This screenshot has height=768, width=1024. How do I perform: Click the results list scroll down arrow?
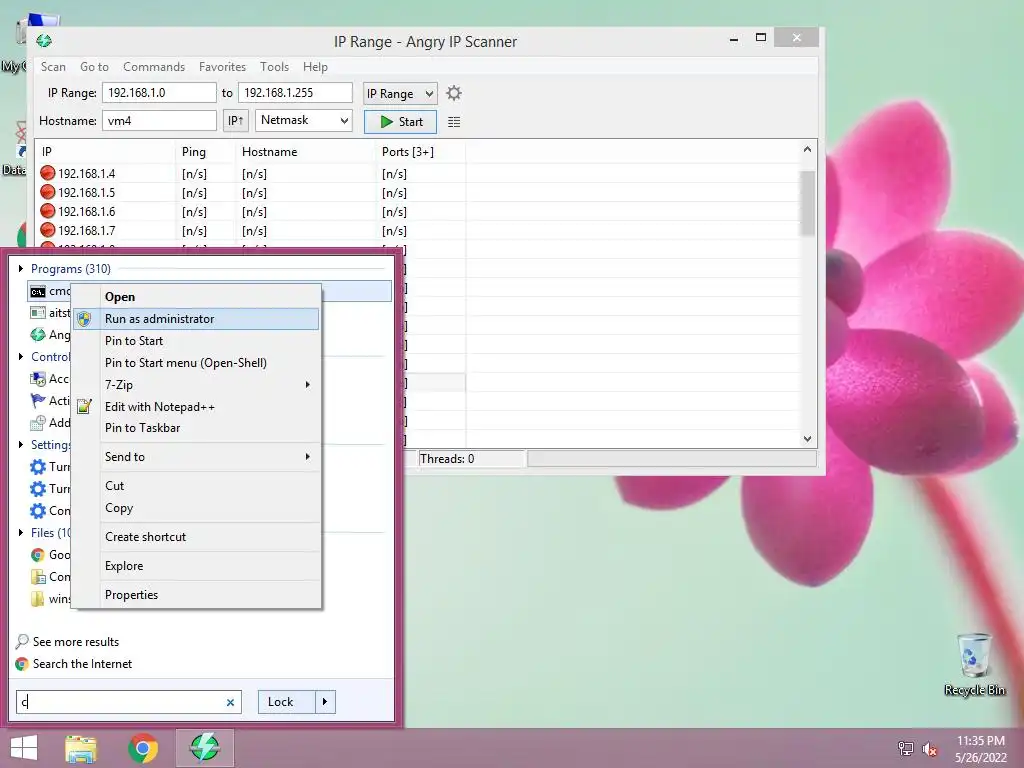[808, 439]
